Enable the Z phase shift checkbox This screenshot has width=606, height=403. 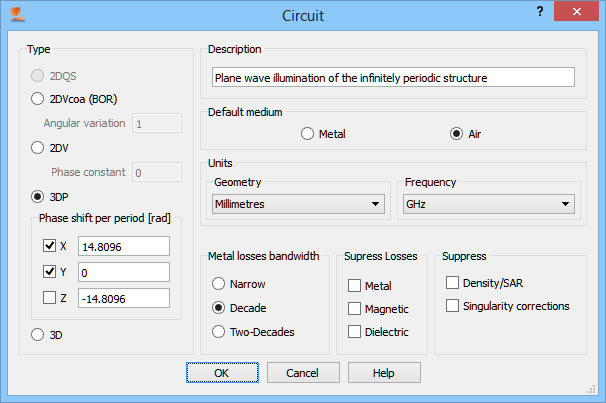click(50, 297)
